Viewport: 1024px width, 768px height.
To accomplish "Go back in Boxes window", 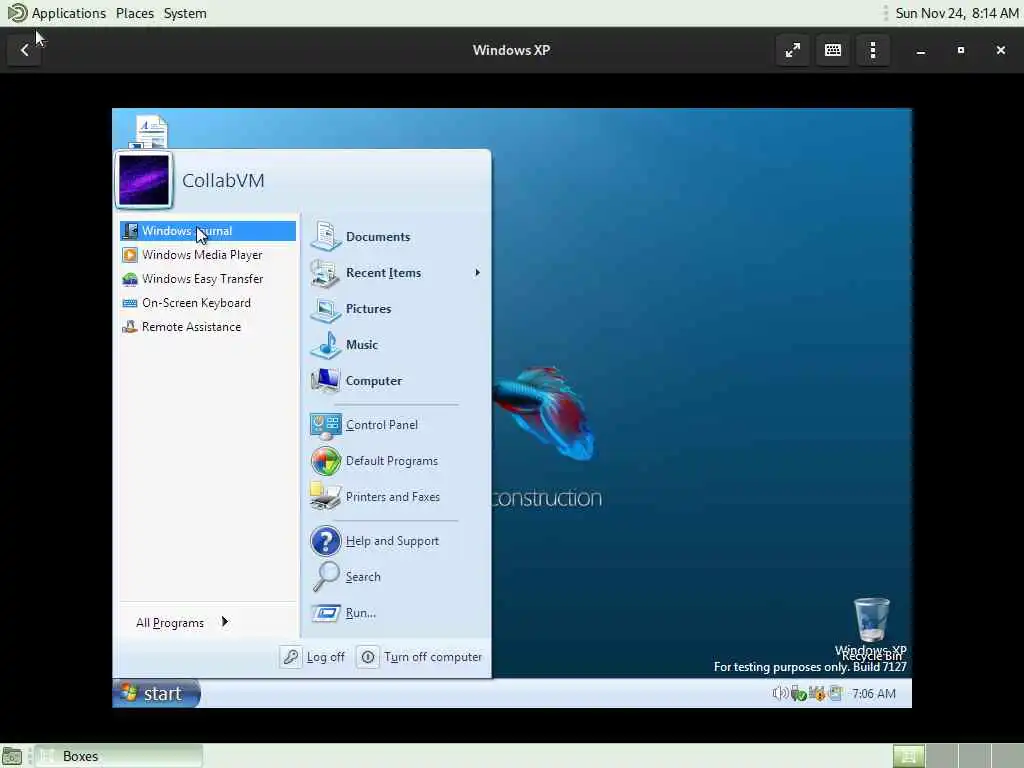I will point(24,50).
